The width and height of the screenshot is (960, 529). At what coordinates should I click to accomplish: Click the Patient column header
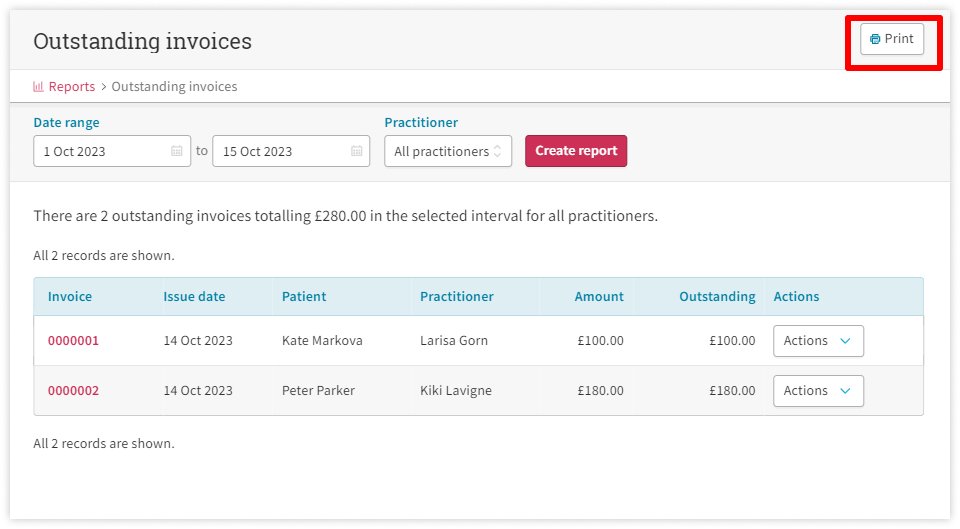point(304,297)
